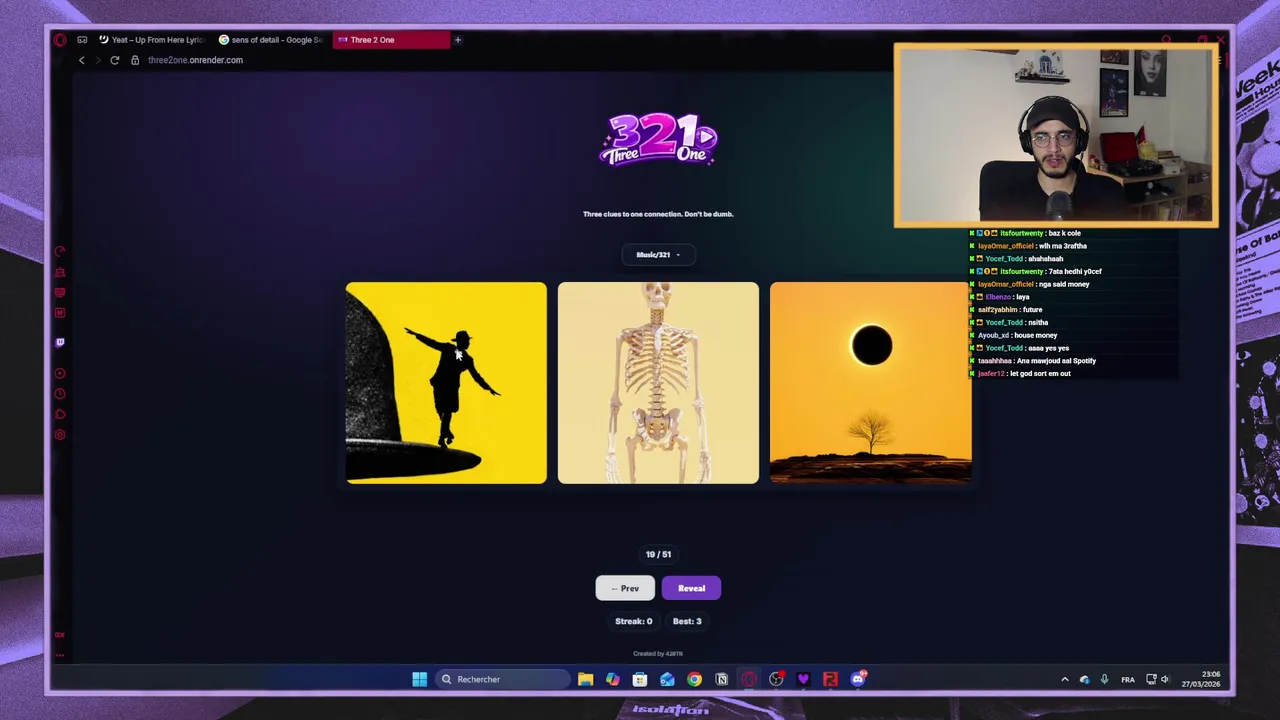Open GX Corner in the sidebar
This screenshot has width=1280, height=720.
[60, 293]
